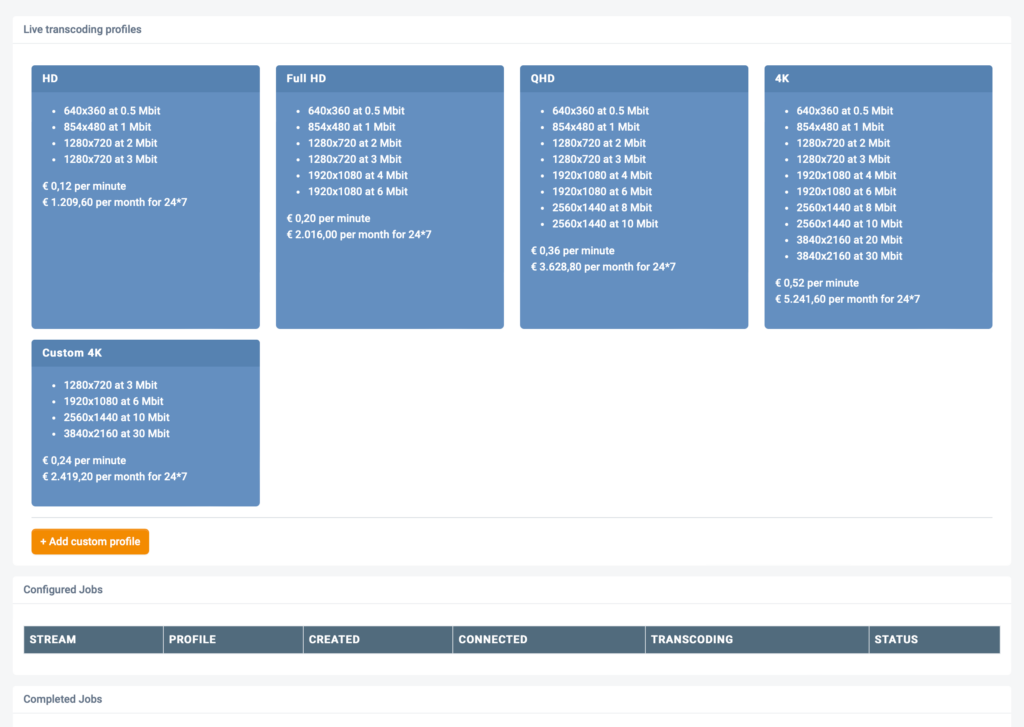Sort table by TRANSCODING column
Screen dimensions: 1024x727
tap(692, 639)
